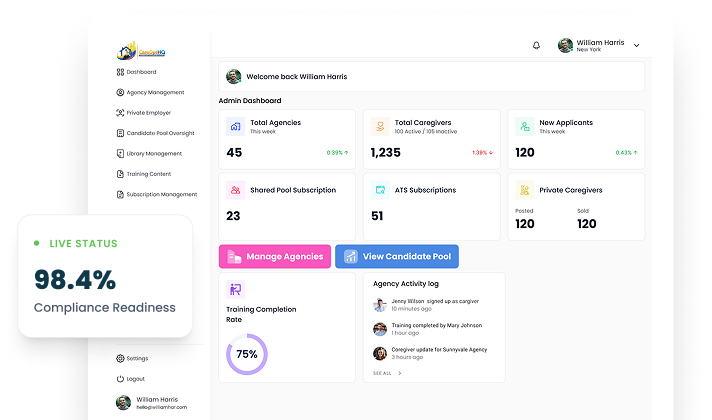
Task: Click the Shared Pool Subscription icon
Action: (235, 190)
